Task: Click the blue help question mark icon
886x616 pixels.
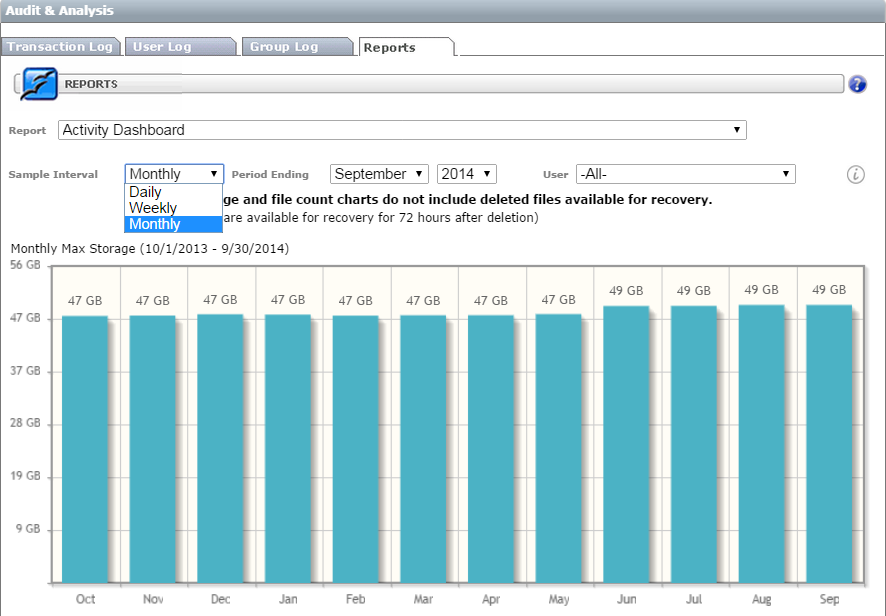Action: [x=857, y=84]
